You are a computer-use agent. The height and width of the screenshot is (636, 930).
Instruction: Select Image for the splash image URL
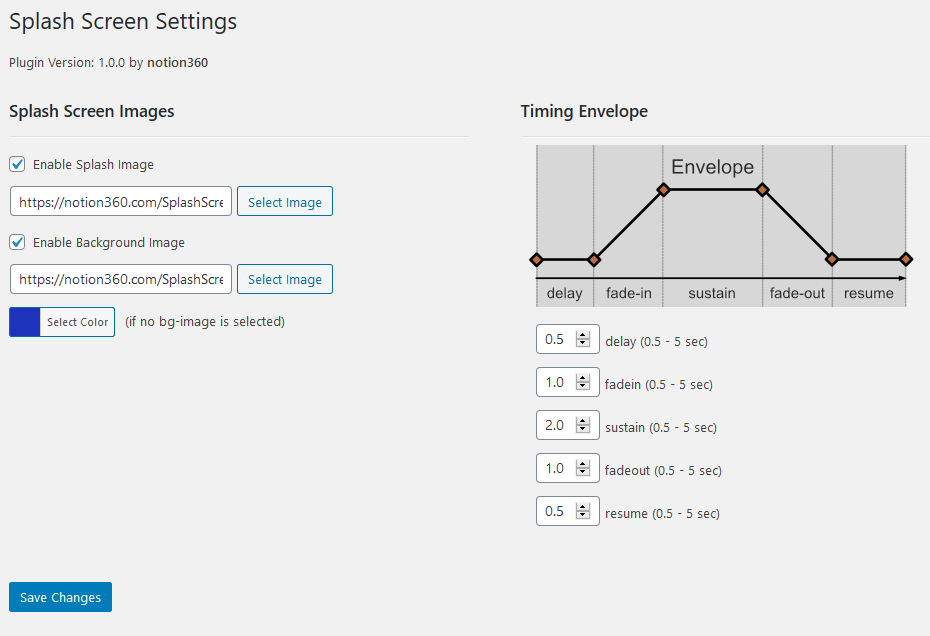285,201
